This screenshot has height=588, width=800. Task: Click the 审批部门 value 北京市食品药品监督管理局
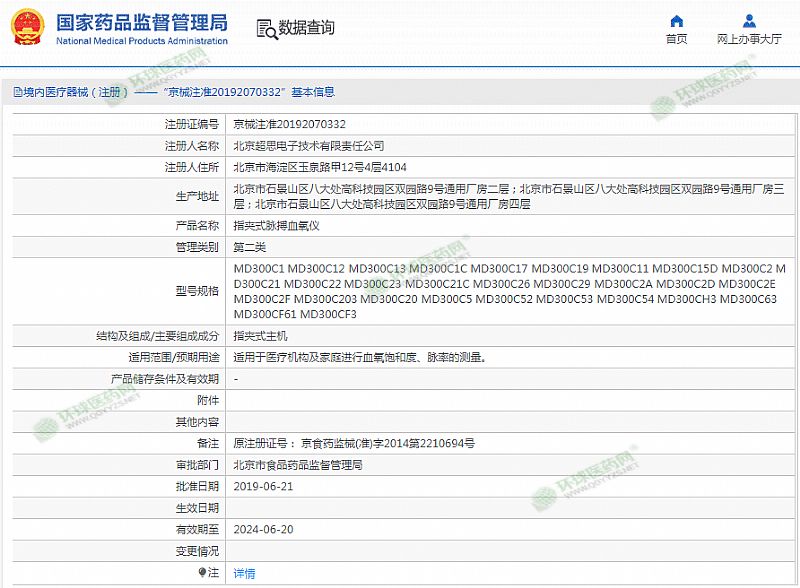click(297, 465)
